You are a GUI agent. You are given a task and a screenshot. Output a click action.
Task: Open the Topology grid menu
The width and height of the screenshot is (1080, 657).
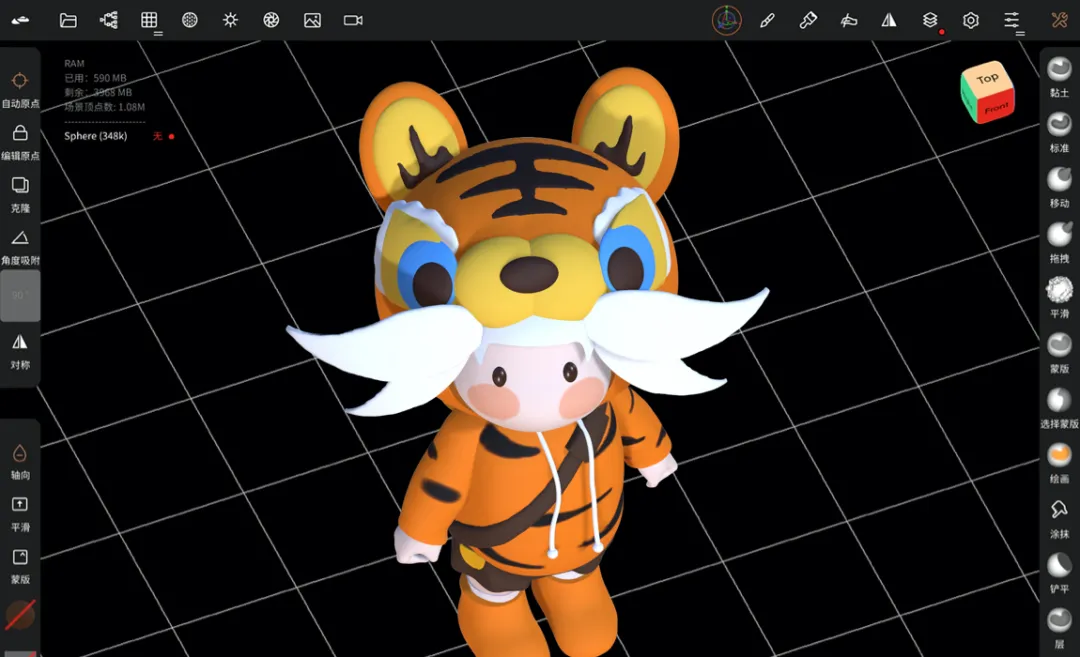click(149, 20)
